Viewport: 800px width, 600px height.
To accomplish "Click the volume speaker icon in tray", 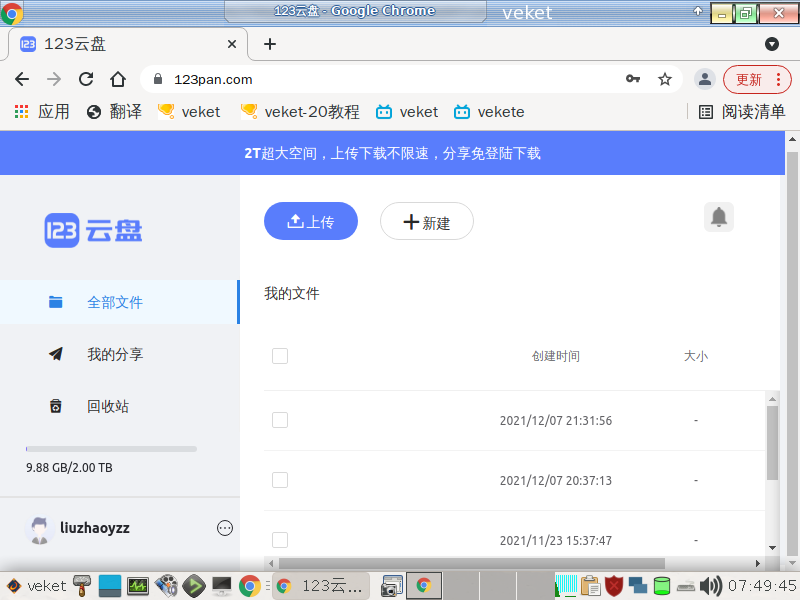I will pos(711,586).
